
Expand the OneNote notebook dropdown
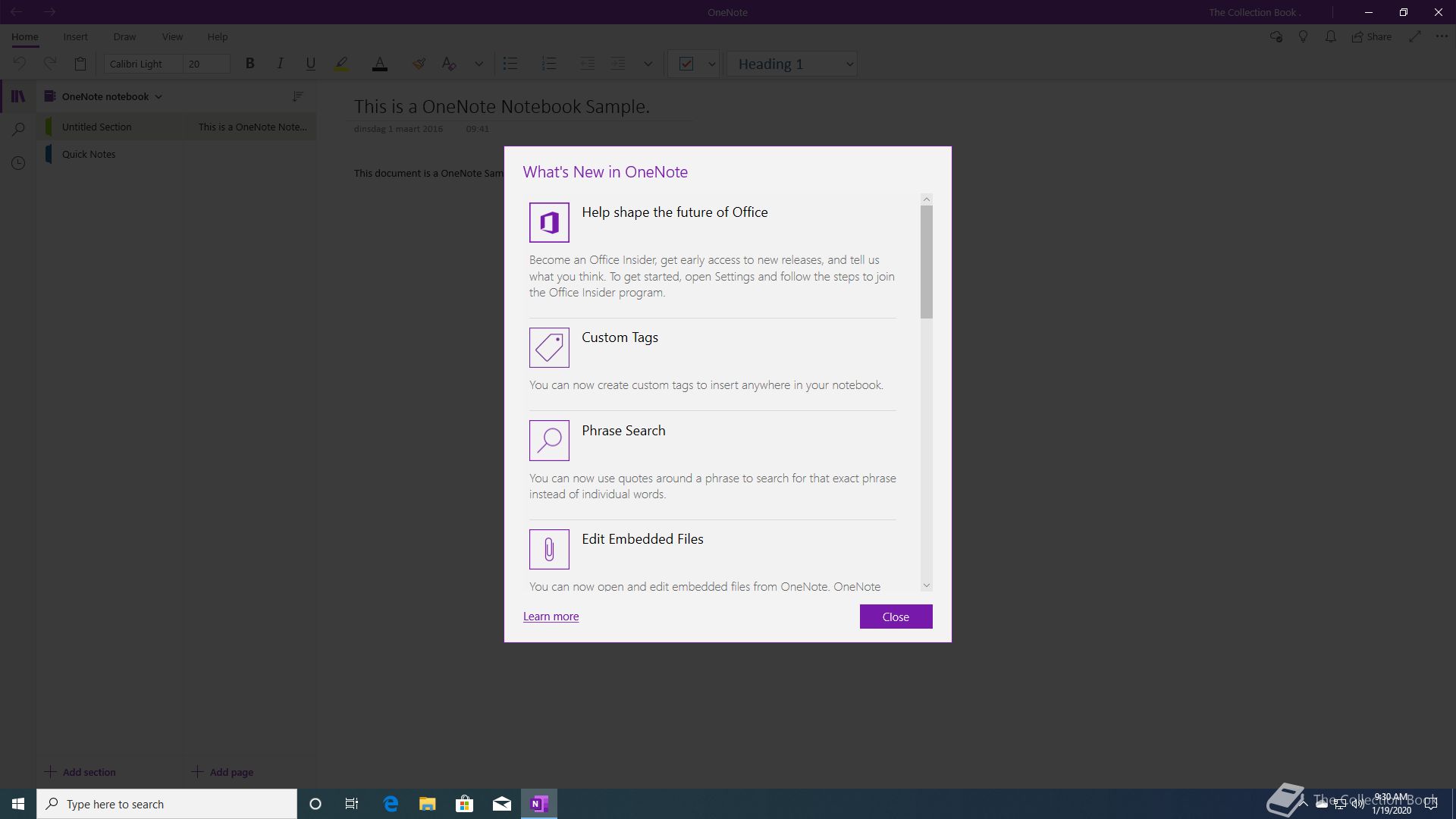[x=104, y=96]
